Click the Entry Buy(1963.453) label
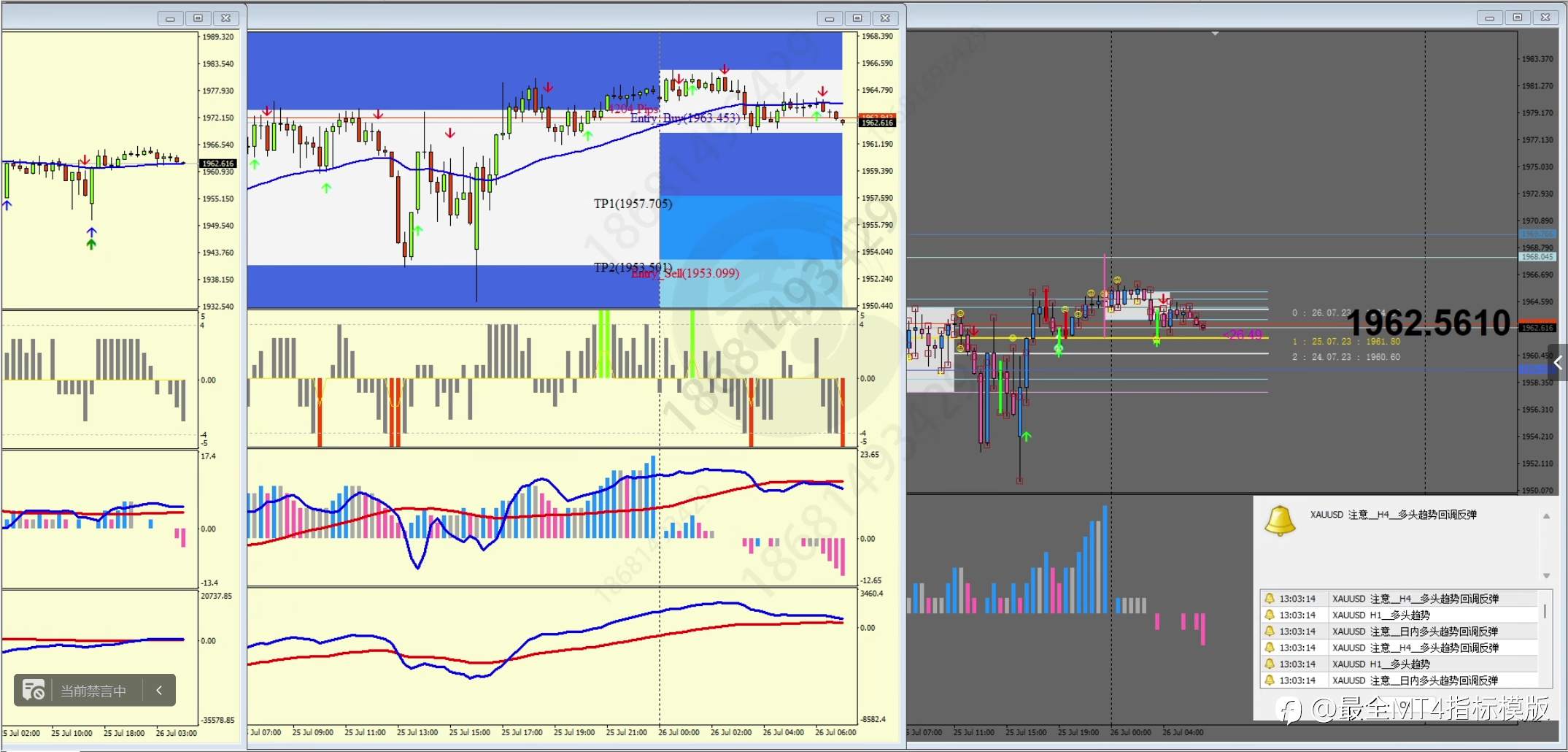The height and width of the screenshot is (752, 1568). point(685,118)
